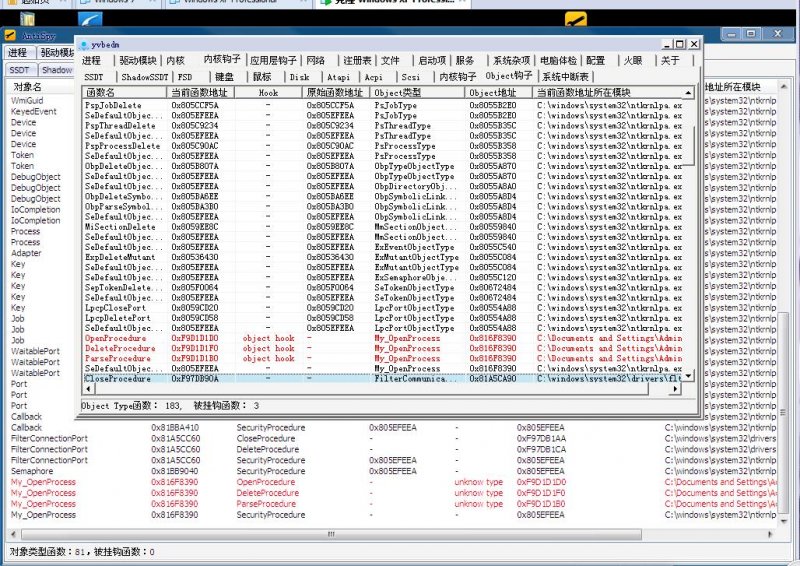
Task: Click the AntiSpy title bar icon
Action: coord(10,36)
